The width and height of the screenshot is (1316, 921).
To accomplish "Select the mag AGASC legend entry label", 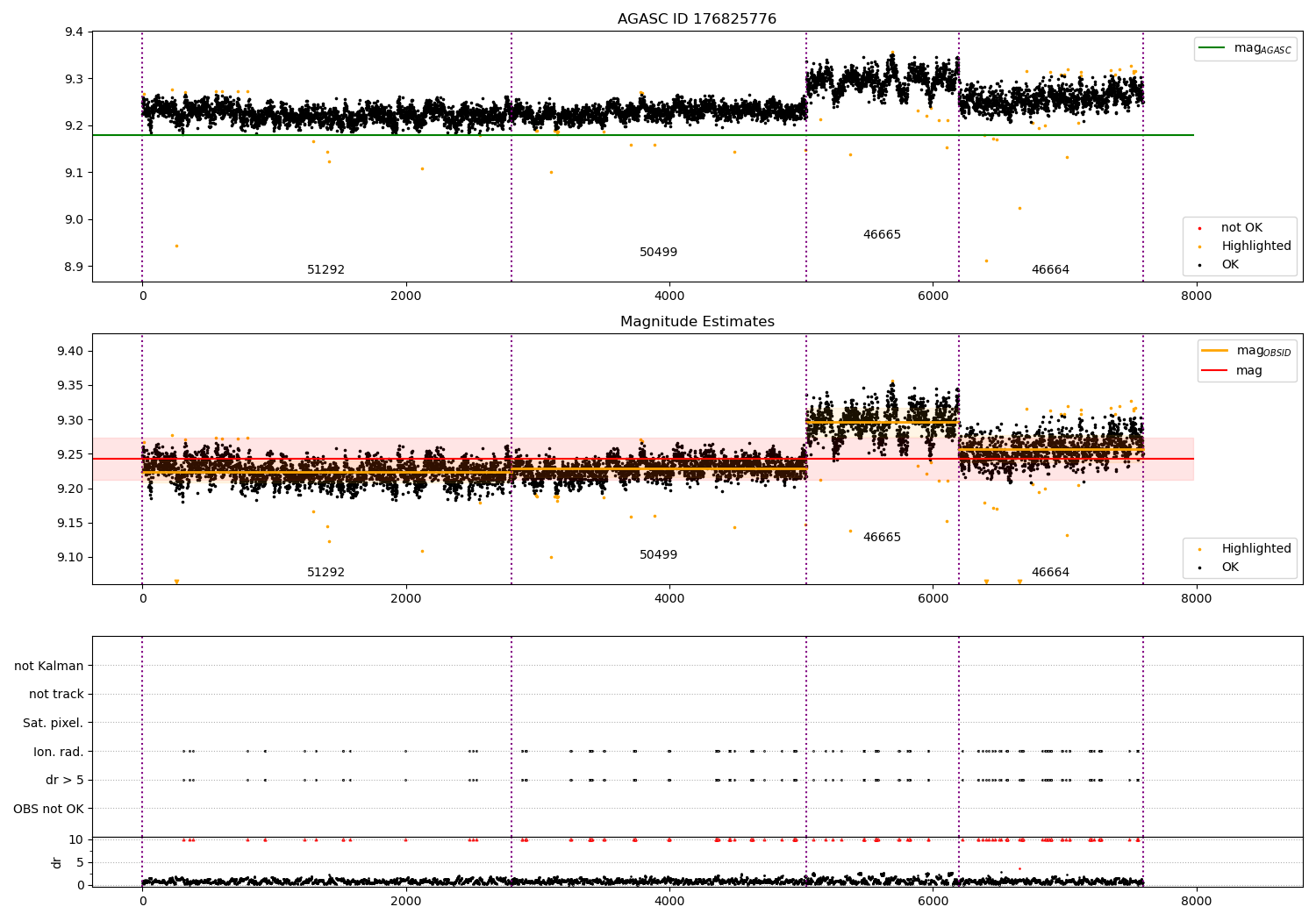I will click(1262, 48).
